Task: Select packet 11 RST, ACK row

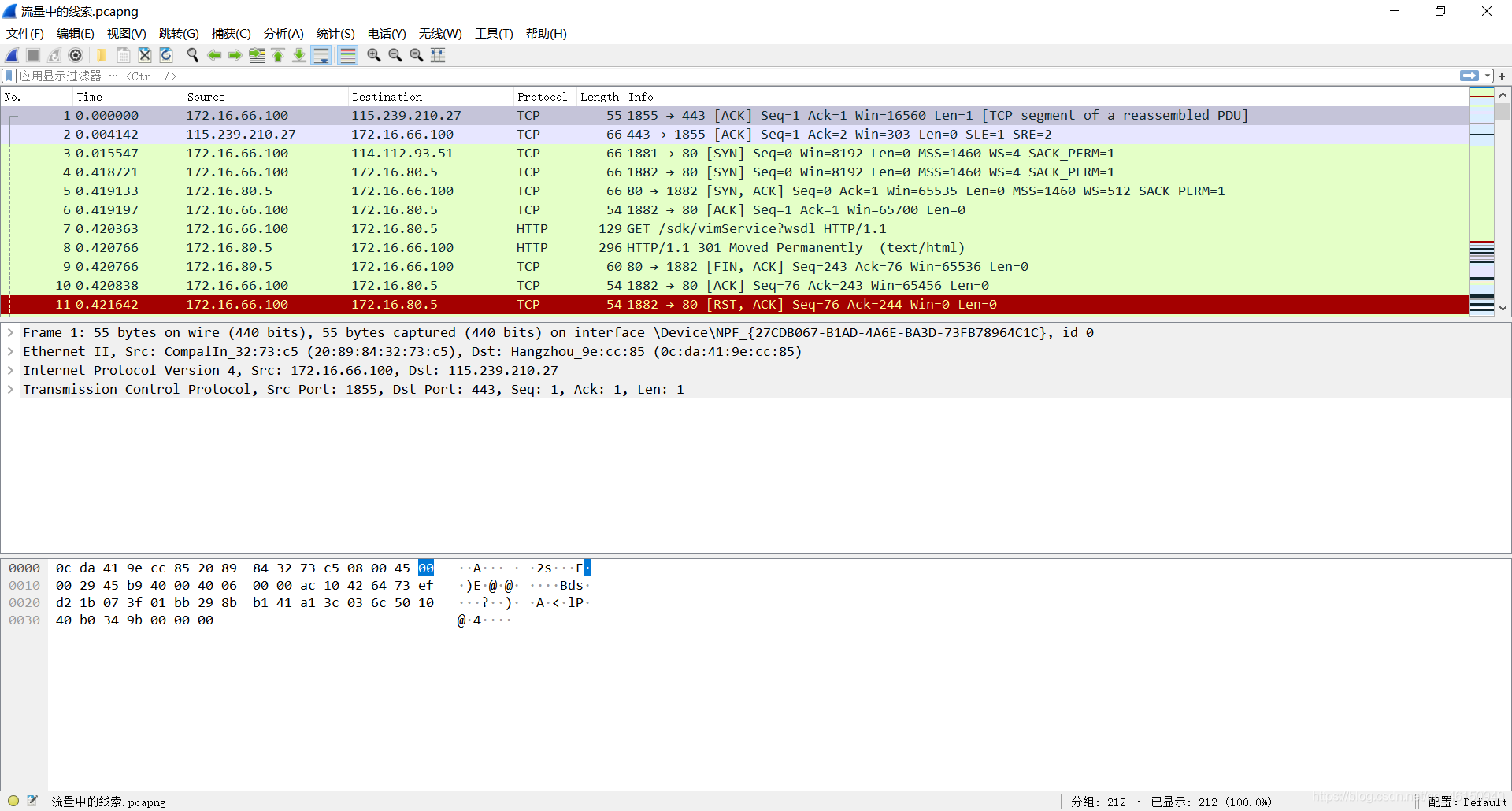Action: tap(735, 304)
